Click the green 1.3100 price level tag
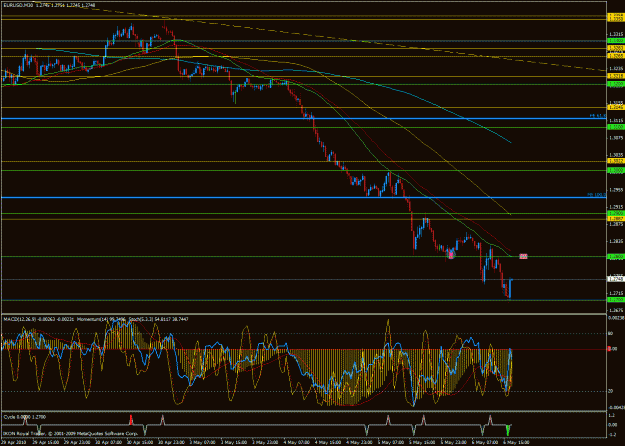This screenshot has width=625, height=446. 616,127
